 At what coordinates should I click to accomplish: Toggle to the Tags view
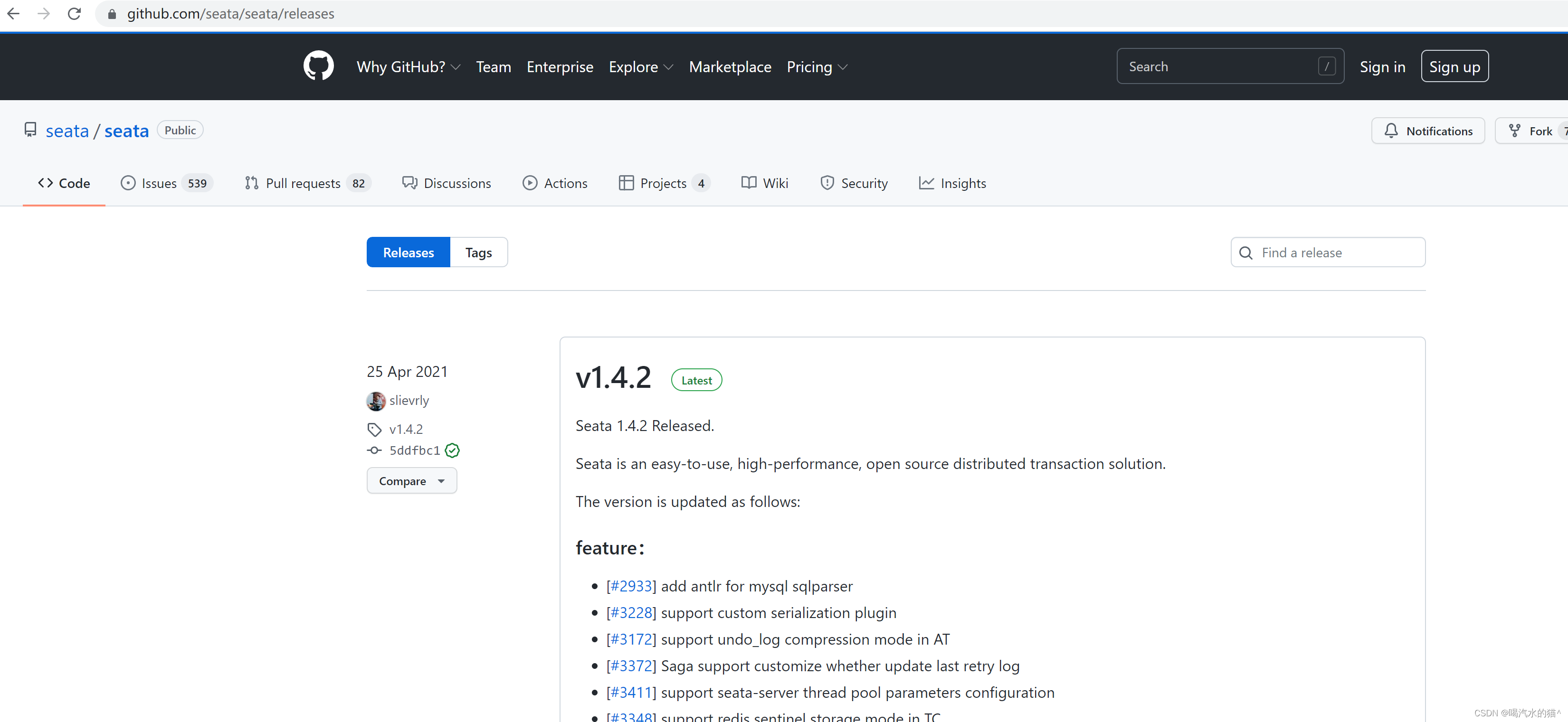(479, 252)
